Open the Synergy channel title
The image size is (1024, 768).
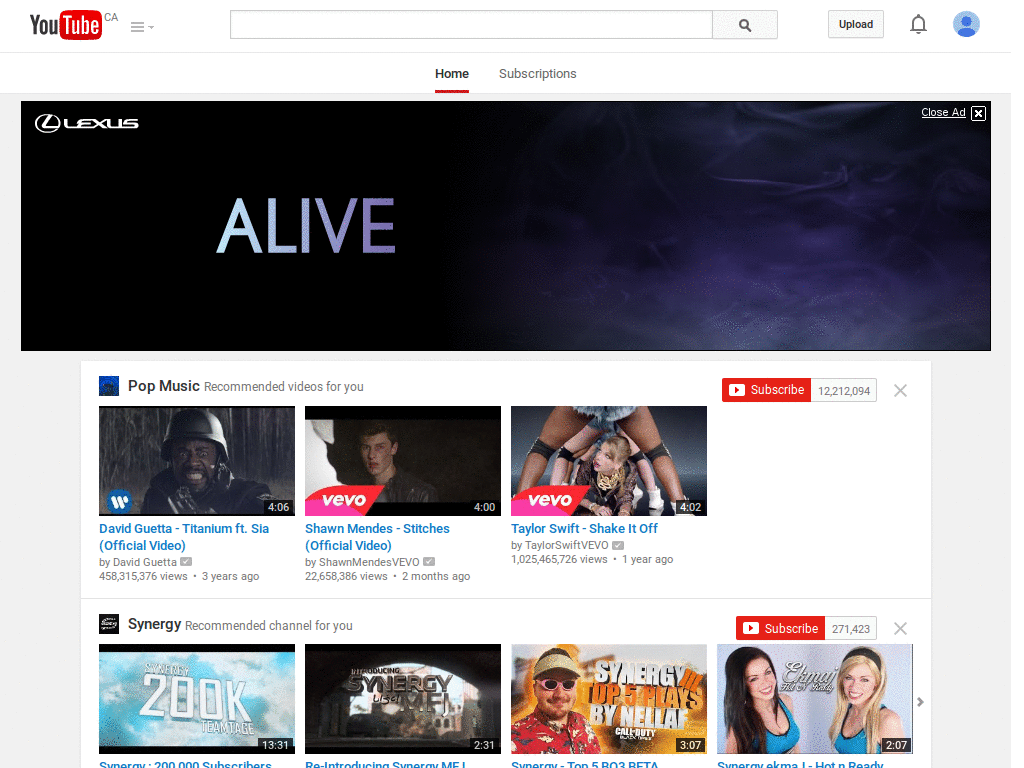point(154,624)
